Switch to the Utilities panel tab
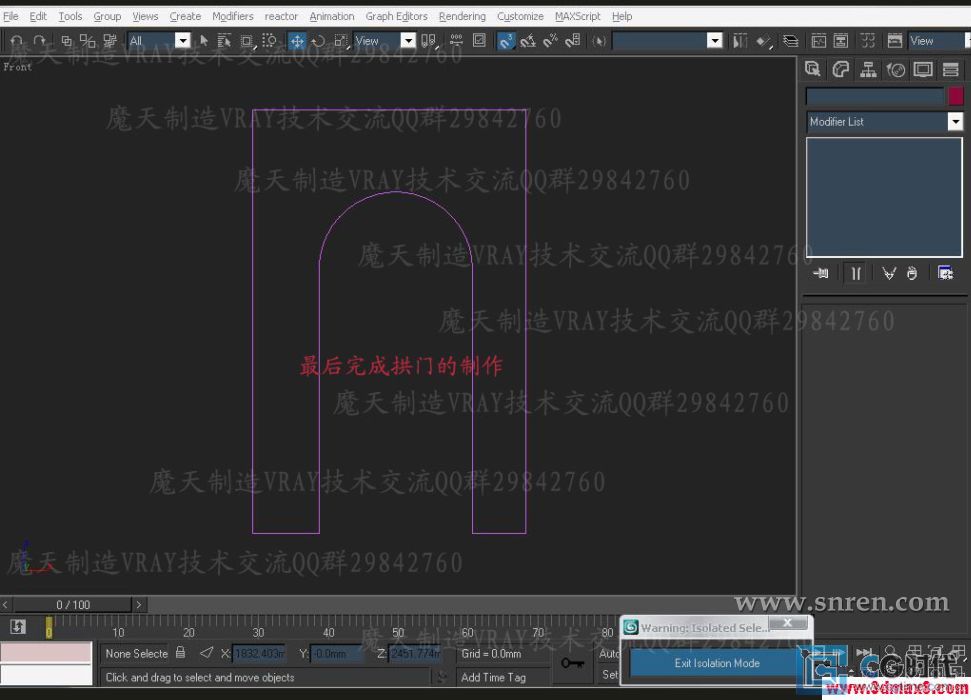The height and width of the screenshot is (700, 971). [x=951, y=69]
